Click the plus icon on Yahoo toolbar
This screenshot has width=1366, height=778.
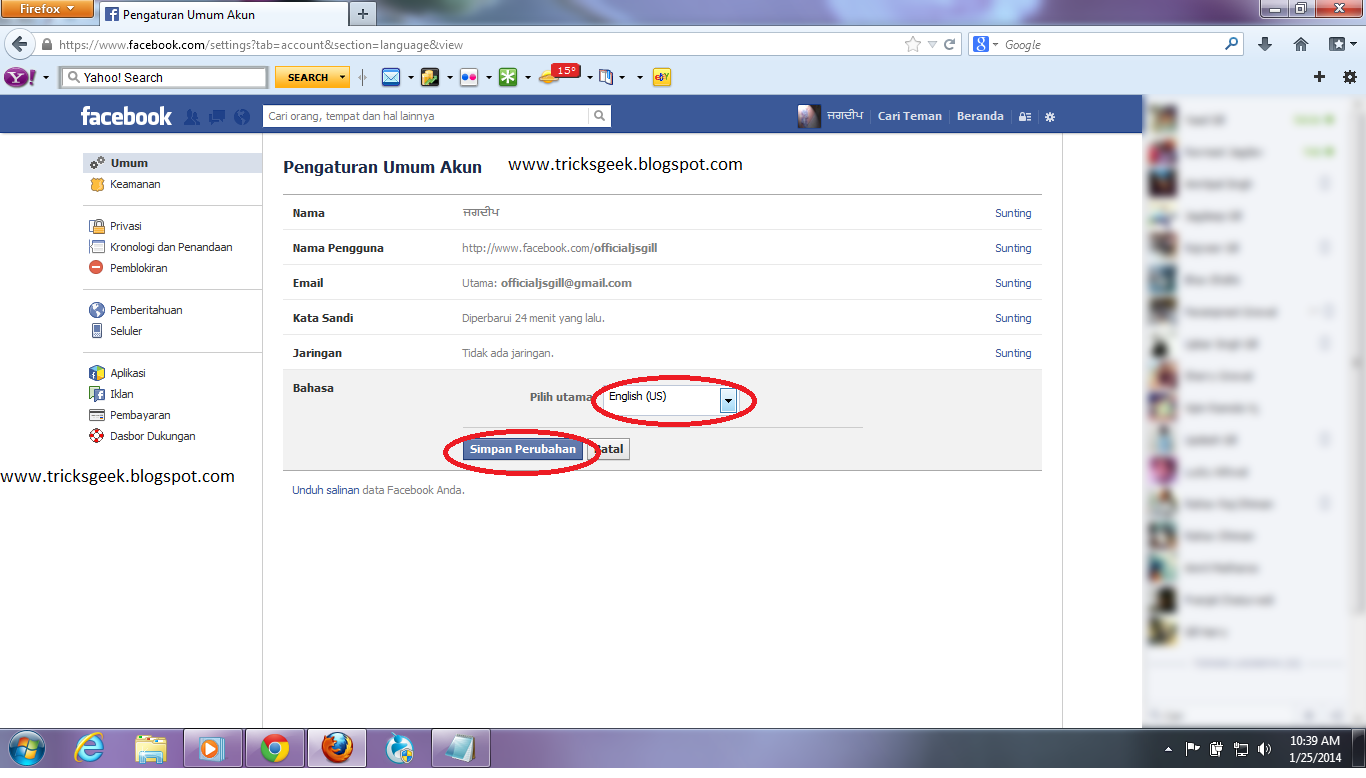click(1319, 77)
